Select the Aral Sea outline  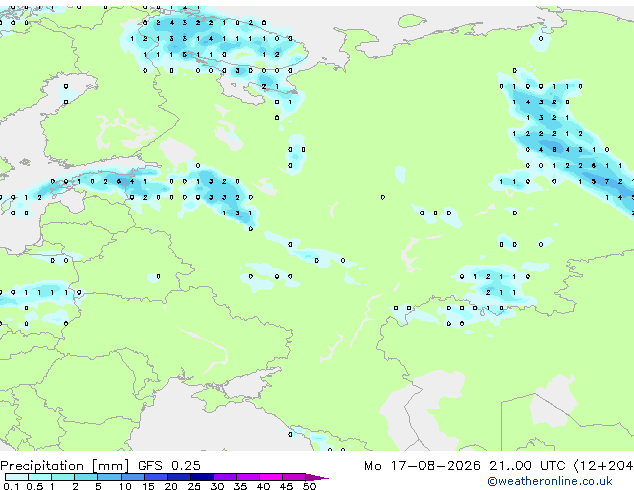point(554,402)
